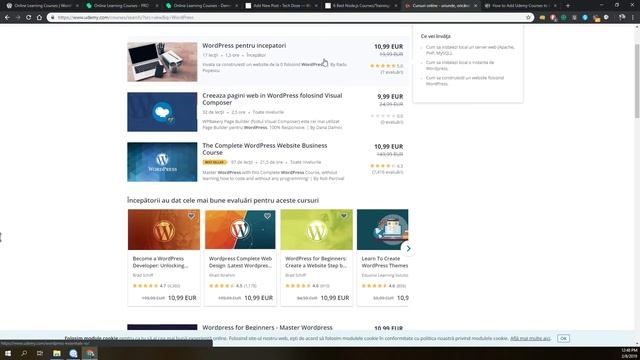The width and height of the screenshot is (640, 360).
Task: Click the blue shield extension icon
Action: coord(585,18)
